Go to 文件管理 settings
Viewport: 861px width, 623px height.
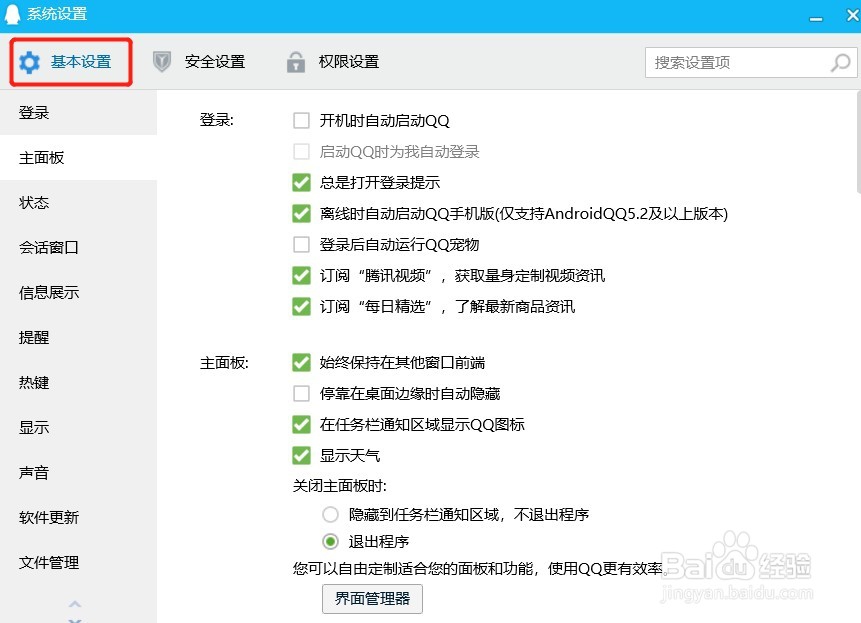coord(48,562)
